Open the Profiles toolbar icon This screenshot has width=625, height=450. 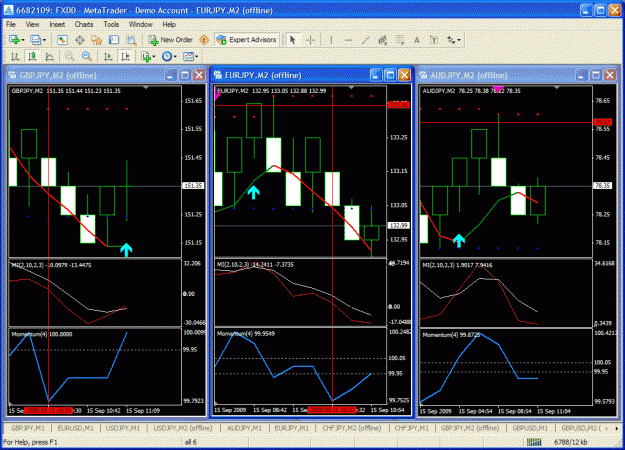point(35,40)
